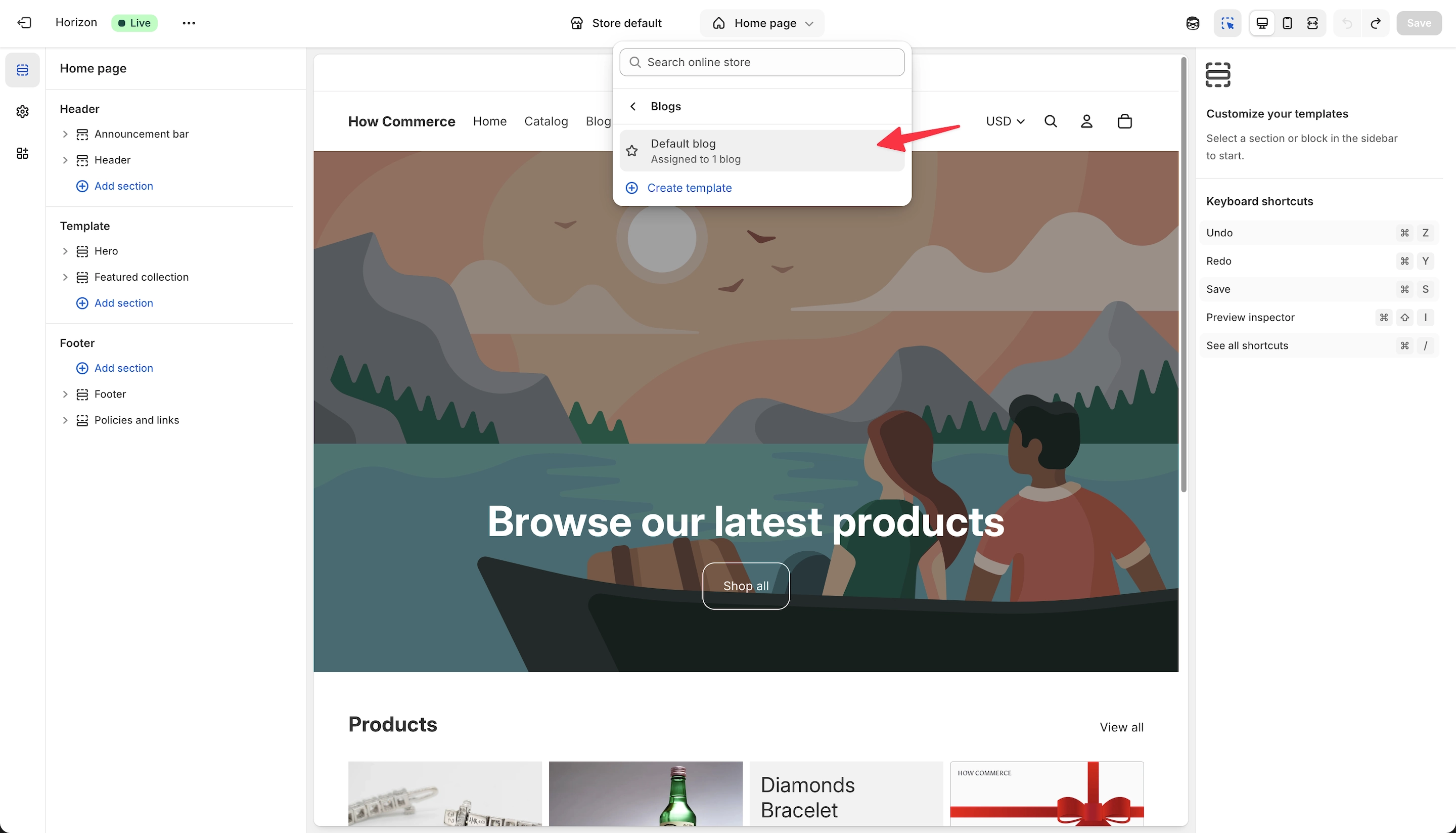Click the store icon beside Store default
The width and height of the screenshot is (1456, 833).
[576, 23]
